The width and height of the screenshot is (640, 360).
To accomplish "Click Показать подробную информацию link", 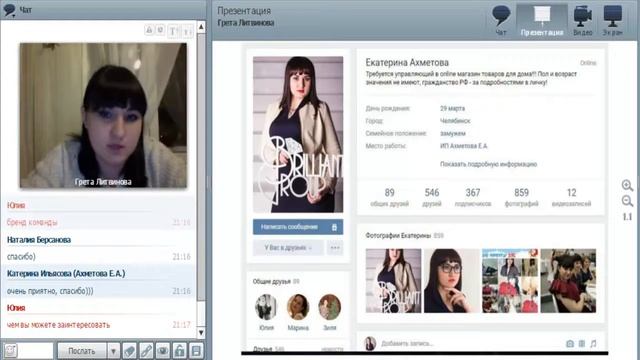I will 488,164.
